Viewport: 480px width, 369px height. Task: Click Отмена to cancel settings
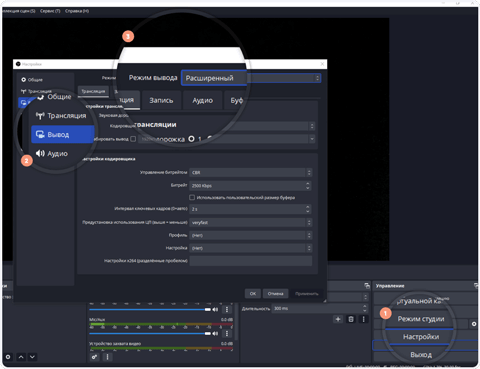tap(275, 294)
